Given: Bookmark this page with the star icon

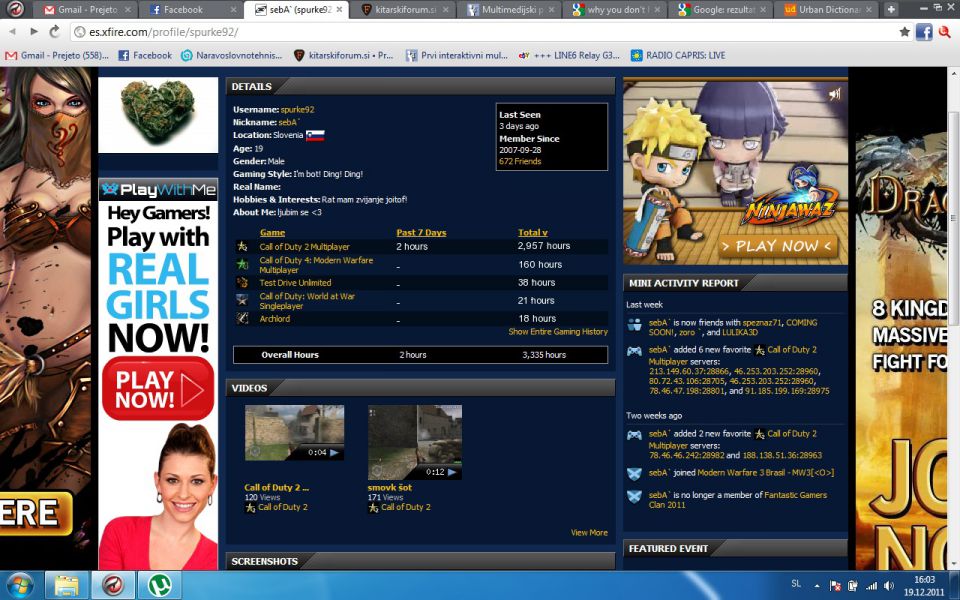Looking at the screenshot, I should tap(904, 32).
